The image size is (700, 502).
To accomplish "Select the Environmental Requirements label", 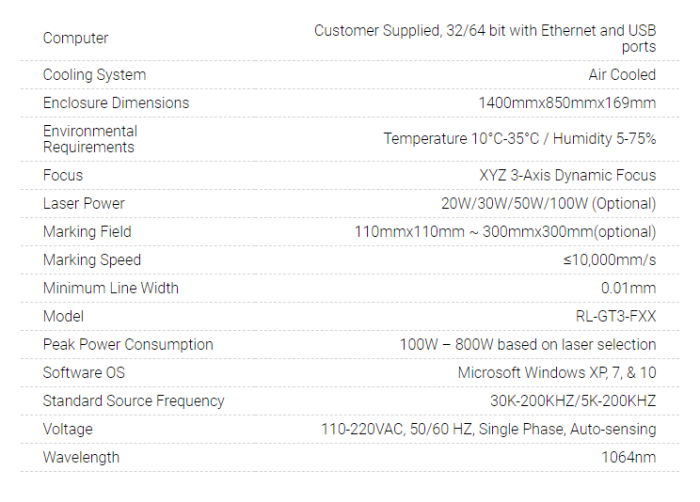I will [90, 139].
